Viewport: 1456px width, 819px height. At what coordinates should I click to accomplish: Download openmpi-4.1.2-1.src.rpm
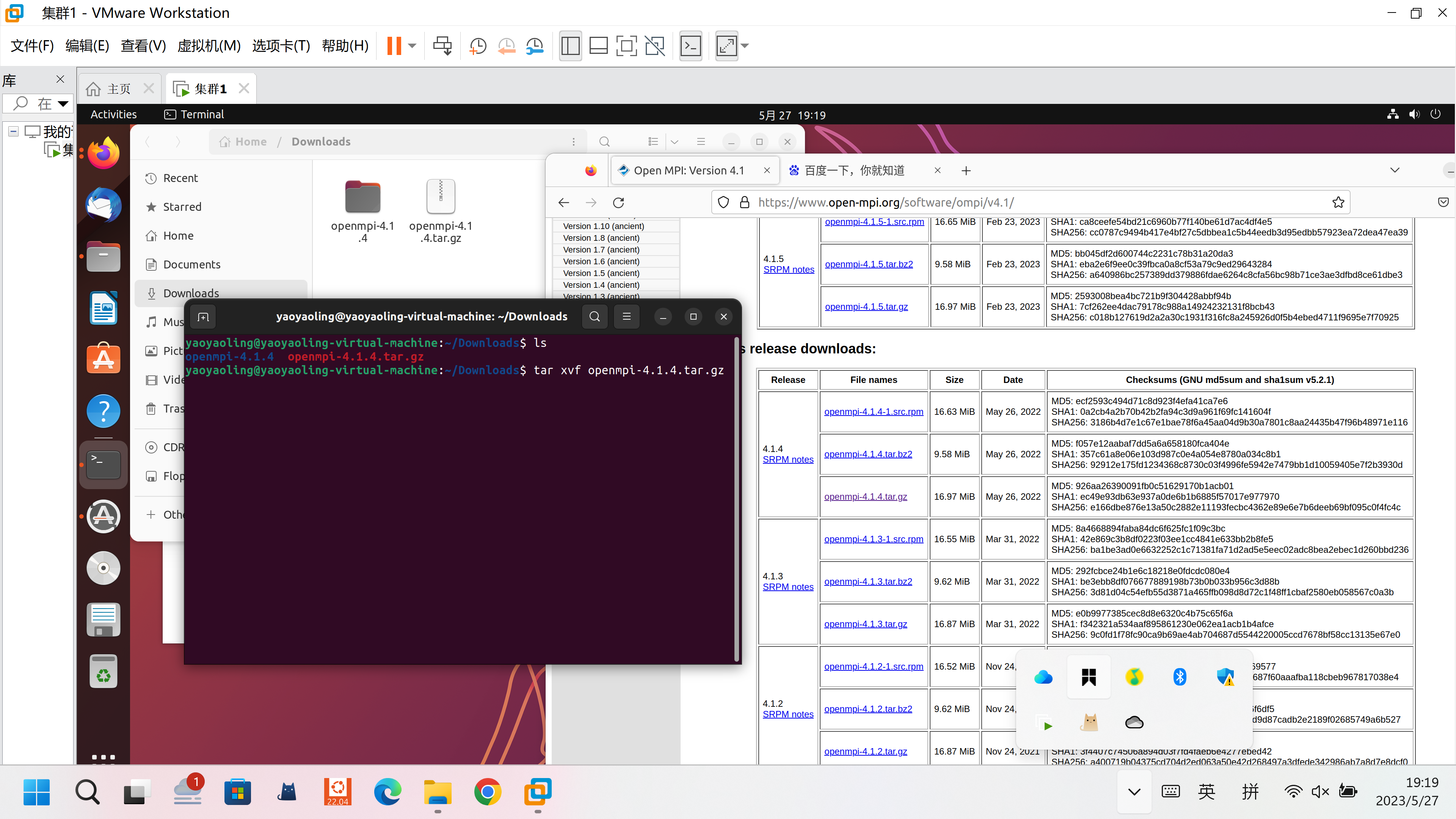(873, 667)
